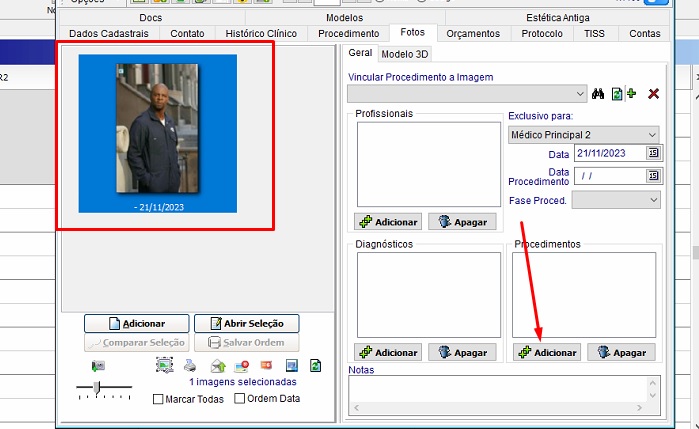Click the Abrir Seleção button
699x429 pixels.
click(x=246, y=324)
